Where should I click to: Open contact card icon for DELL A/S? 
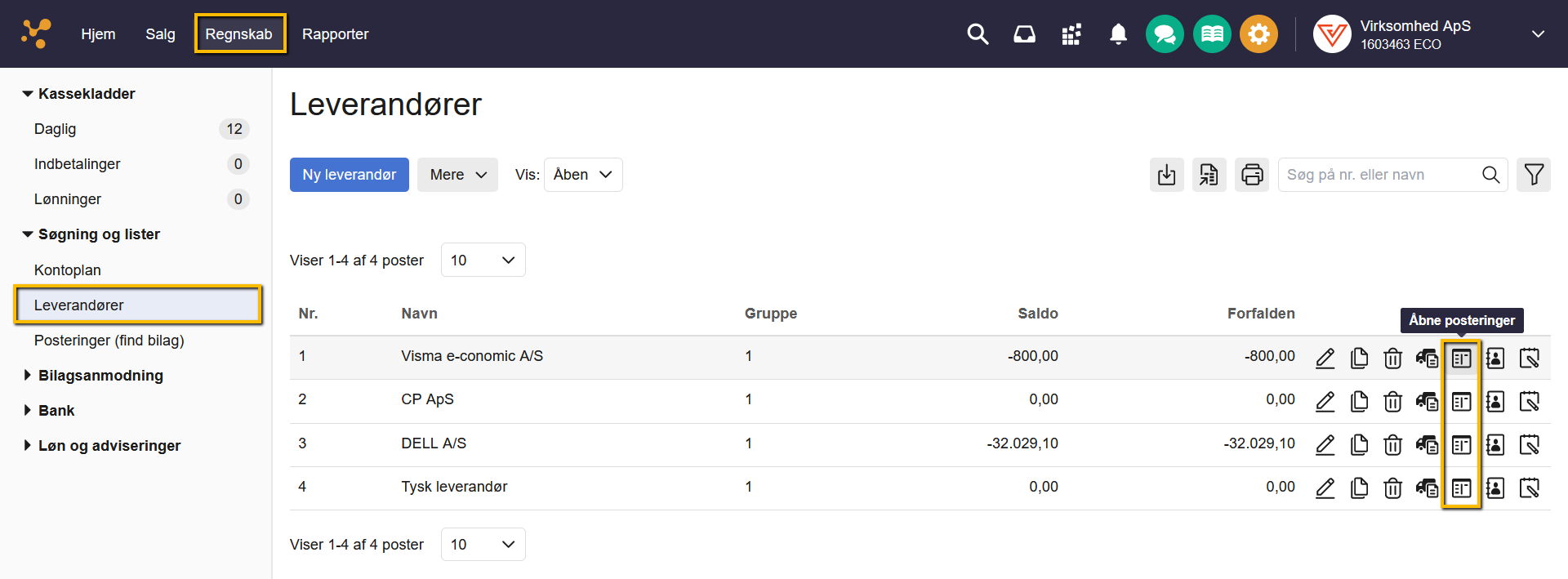[x=1494, y=445]
